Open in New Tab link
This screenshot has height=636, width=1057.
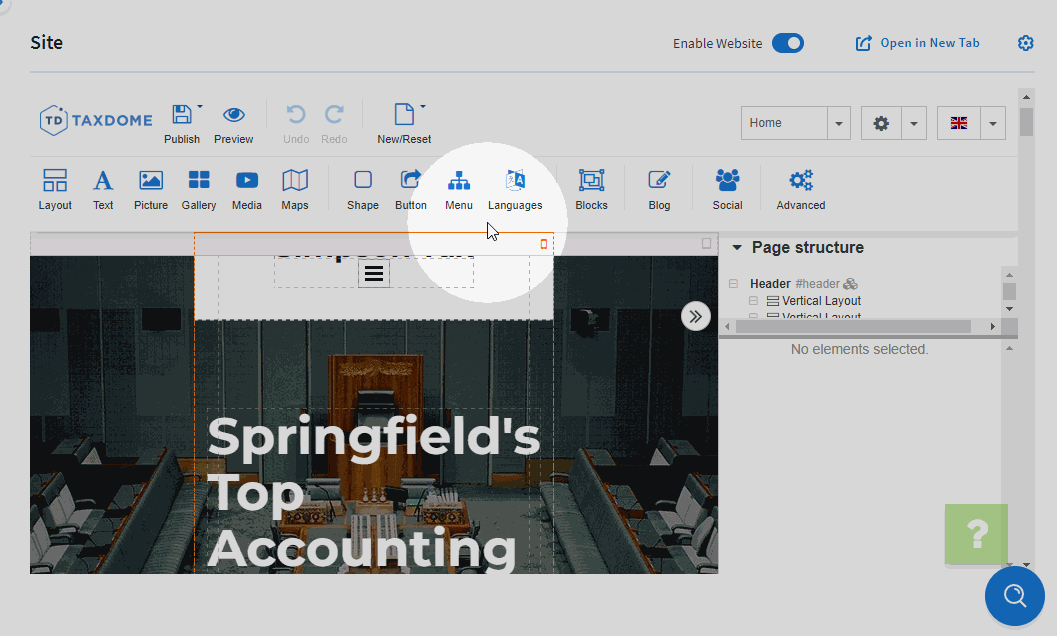[918, 43]
